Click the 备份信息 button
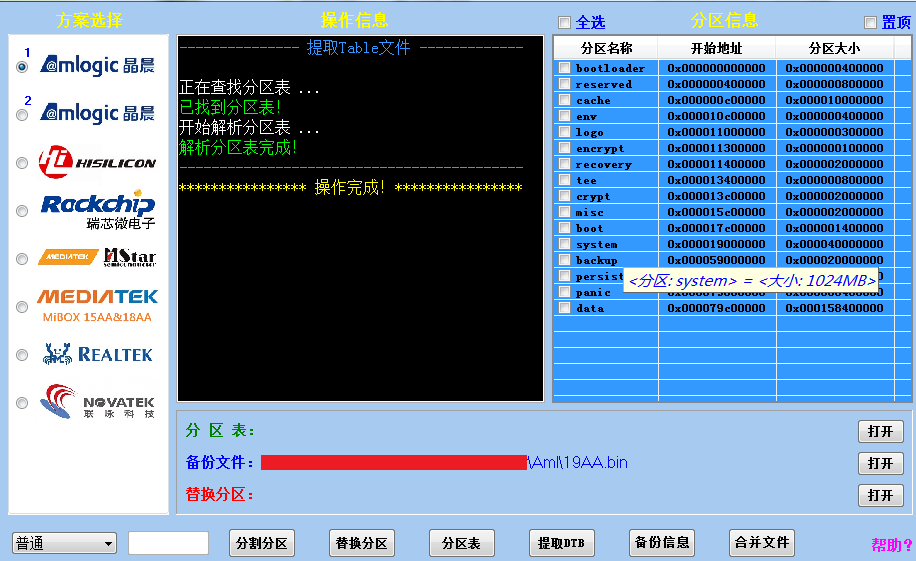The width and height of the screenshot is (916, 561). [x=662, y=542]
